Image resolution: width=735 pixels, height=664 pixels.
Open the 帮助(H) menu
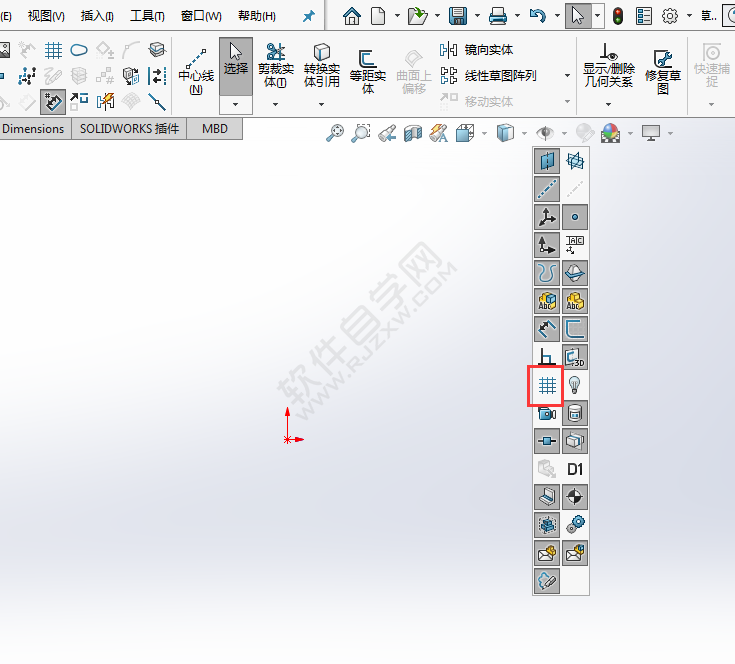257,16
